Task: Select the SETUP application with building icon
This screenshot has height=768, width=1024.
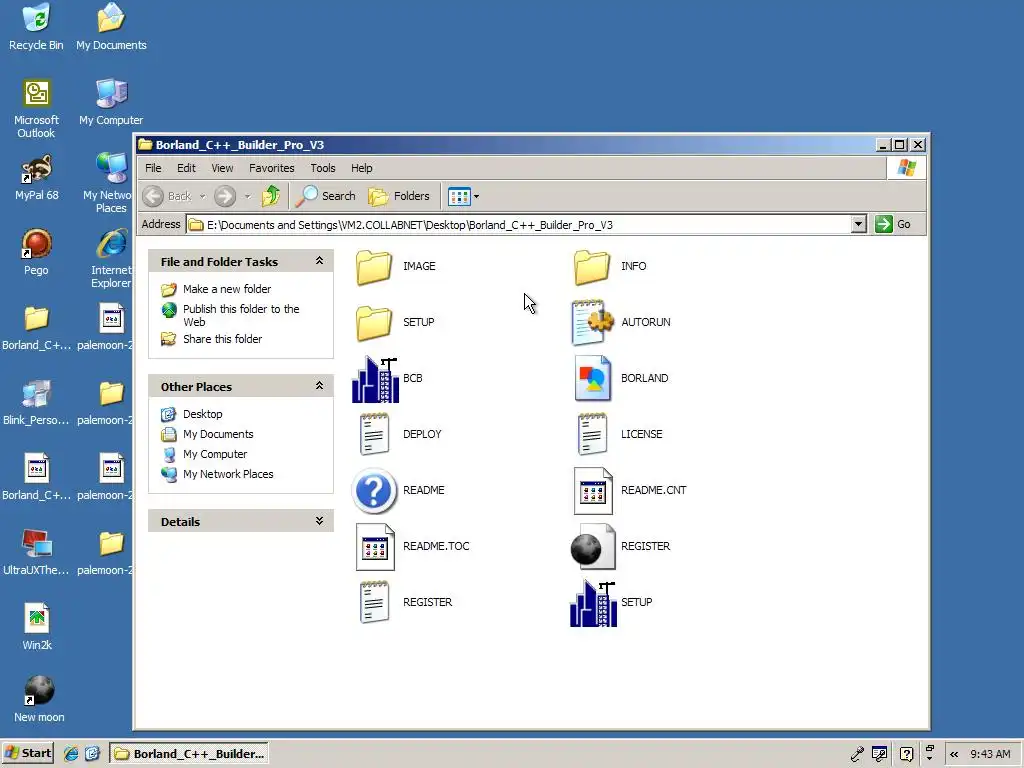Action: tap(593, 603)
